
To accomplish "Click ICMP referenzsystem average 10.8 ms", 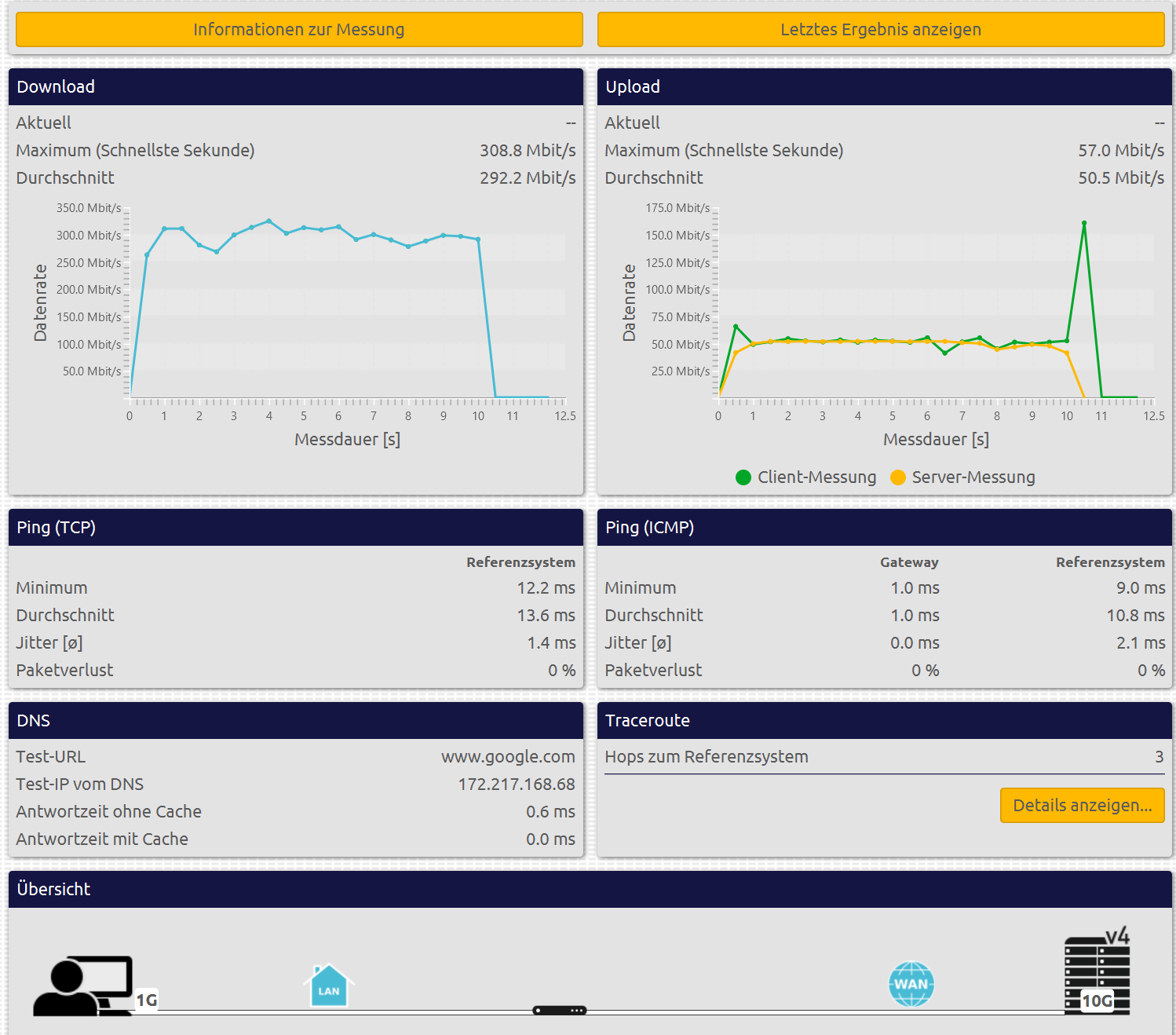I will 1136,616.
